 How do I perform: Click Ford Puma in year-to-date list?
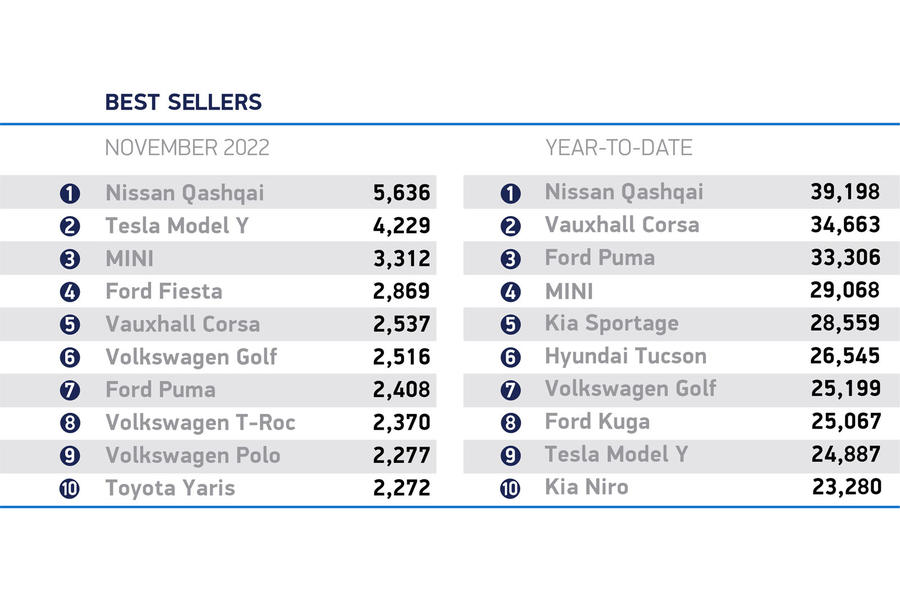[600, 258]
